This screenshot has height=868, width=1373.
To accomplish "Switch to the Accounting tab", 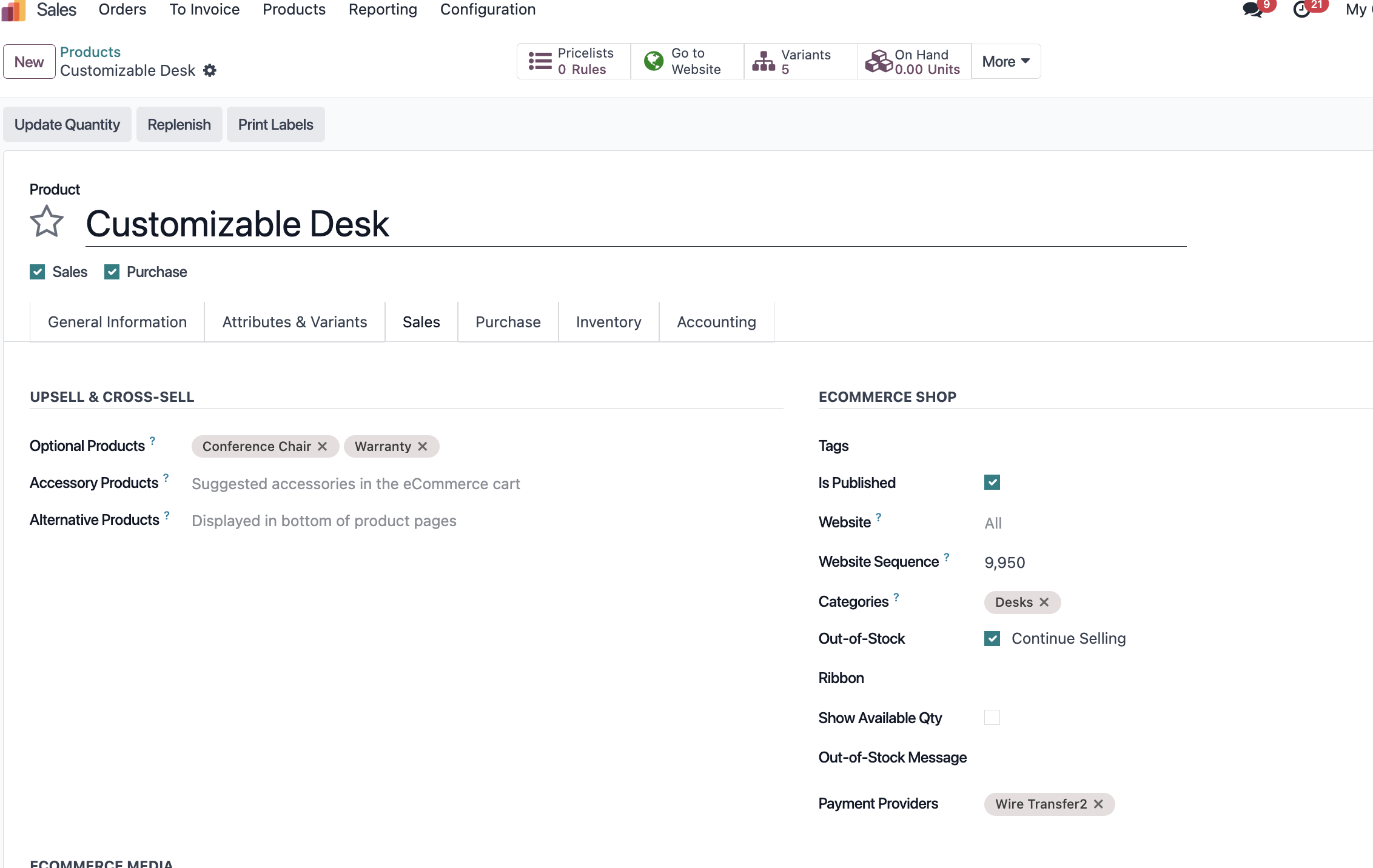I will [717, 322].
